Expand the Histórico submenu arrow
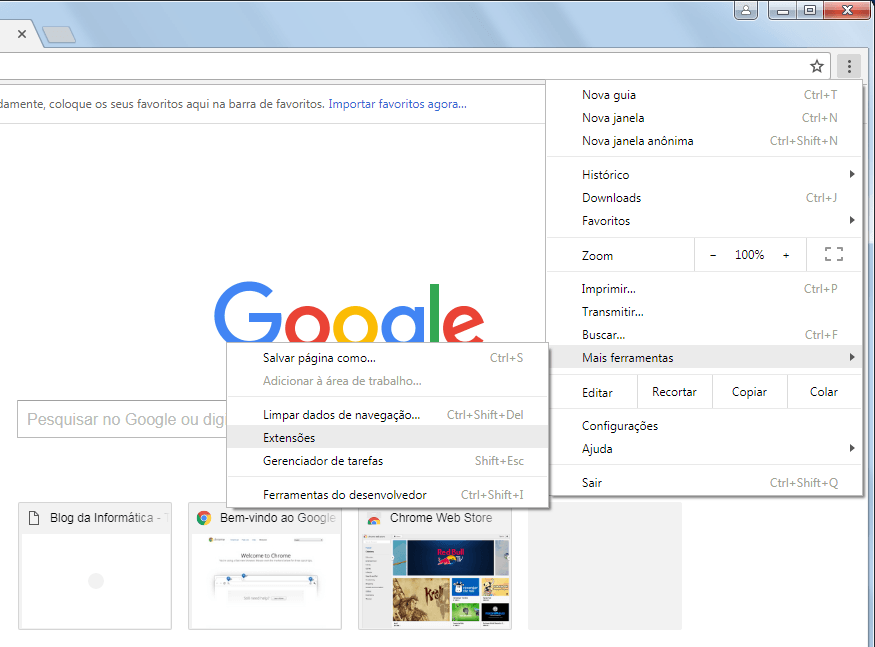 click(852, 174)
